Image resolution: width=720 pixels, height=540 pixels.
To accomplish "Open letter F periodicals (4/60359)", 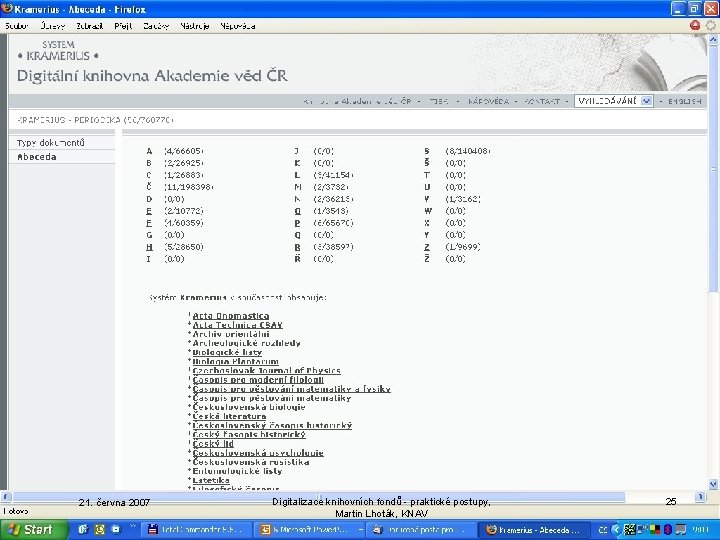I will [149, 223].
